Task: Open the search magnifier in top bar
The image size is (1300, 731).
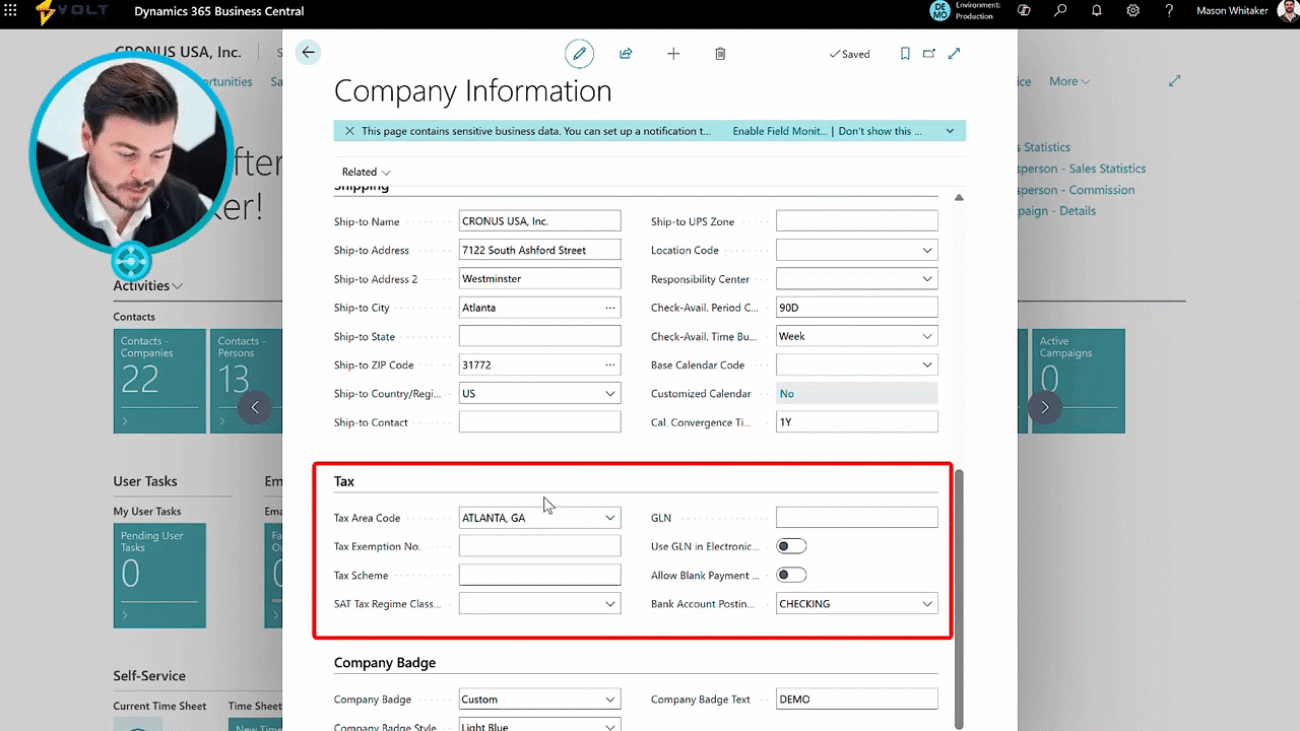Action: 1060,11
